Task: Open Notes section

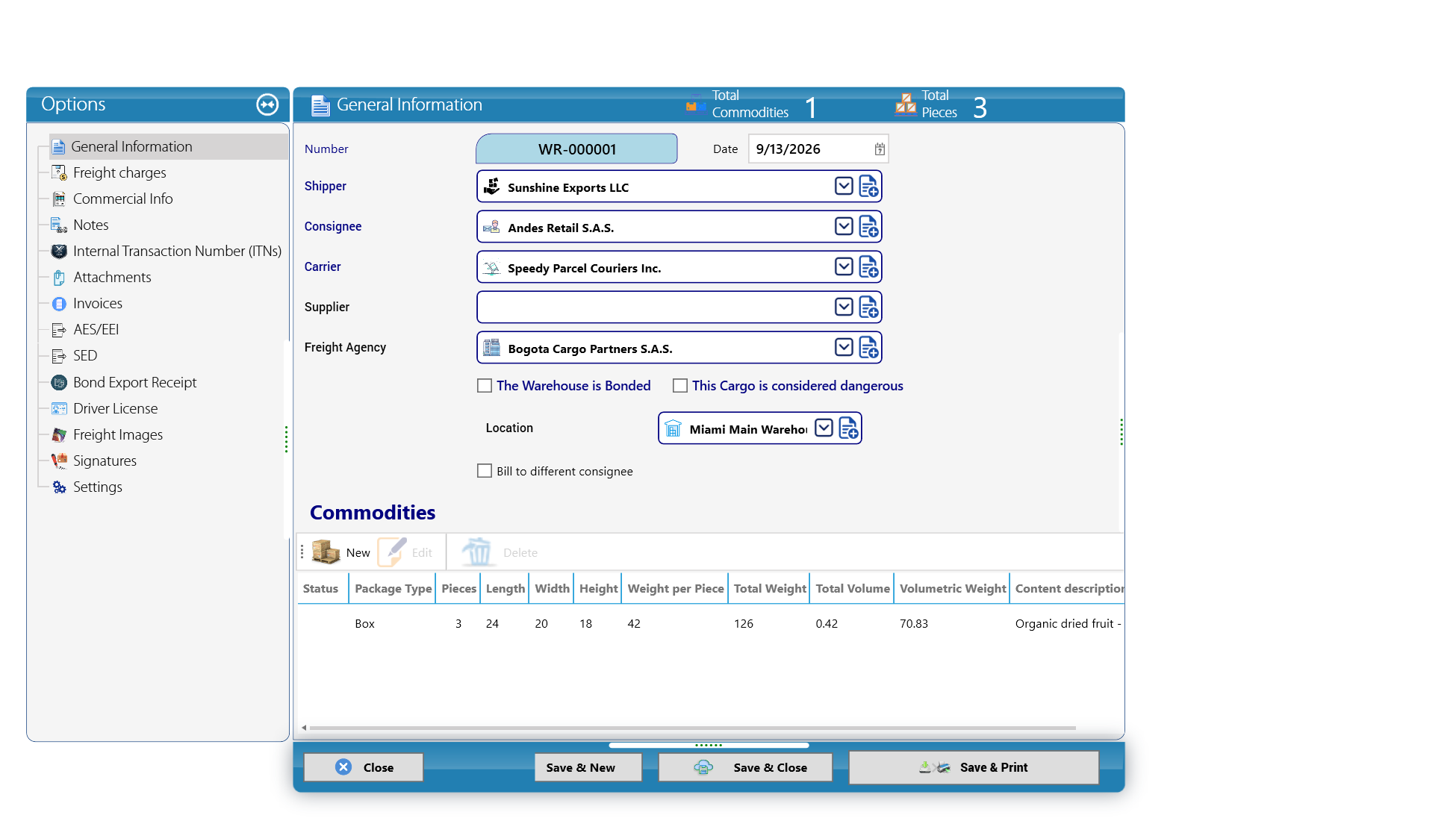Action: [90, 225]
